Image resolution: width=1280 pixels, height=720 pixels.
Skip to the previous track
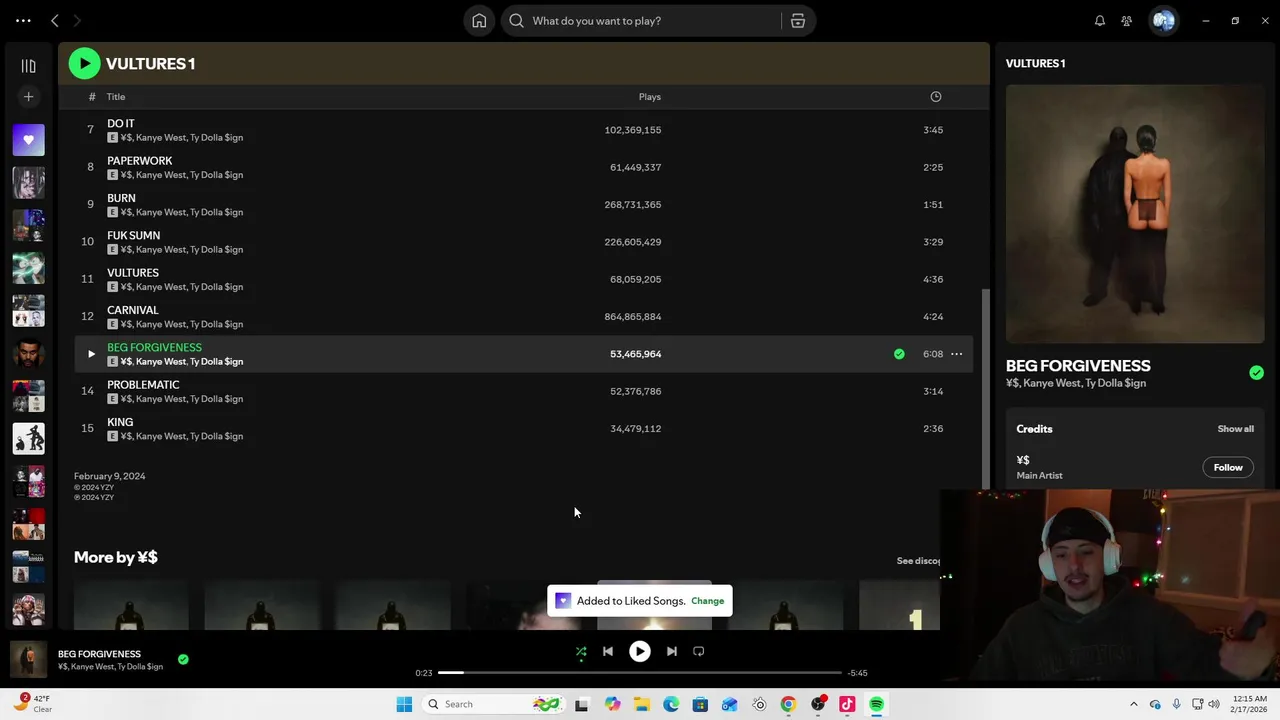point(607,652)
